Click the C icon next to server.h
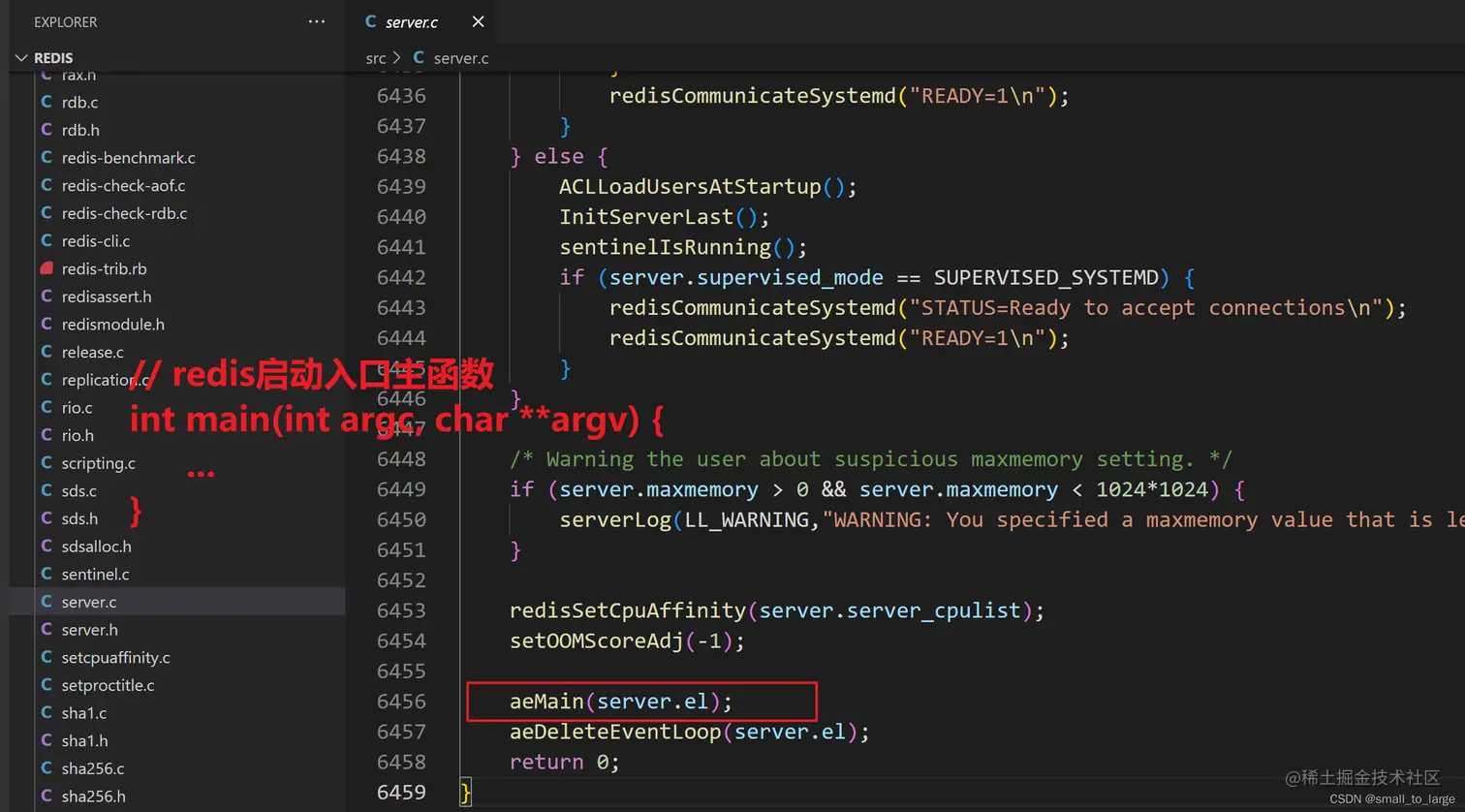Image resolution: width=1465 pixels, height=812 pixels. pos(47,629)
